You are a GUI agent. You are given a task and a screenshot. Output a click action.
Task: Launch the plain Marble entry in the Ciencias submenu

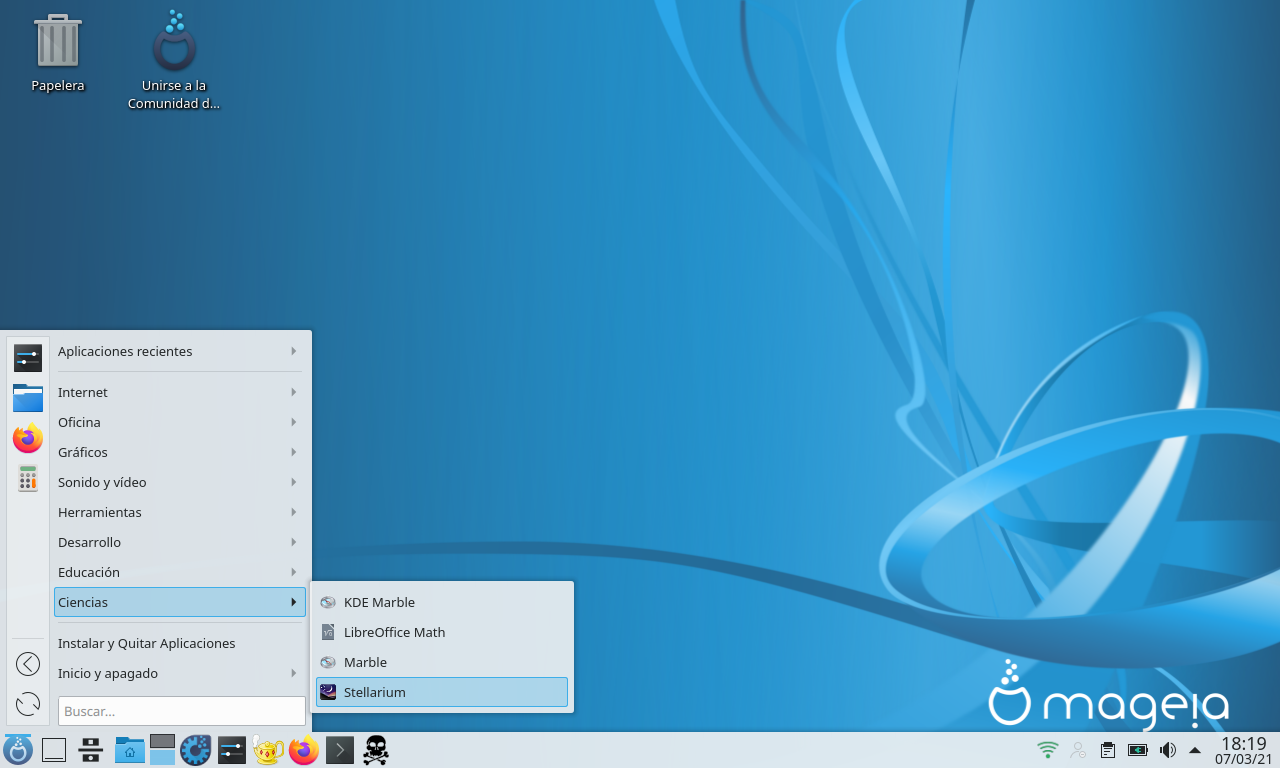(x=442, y=662)
